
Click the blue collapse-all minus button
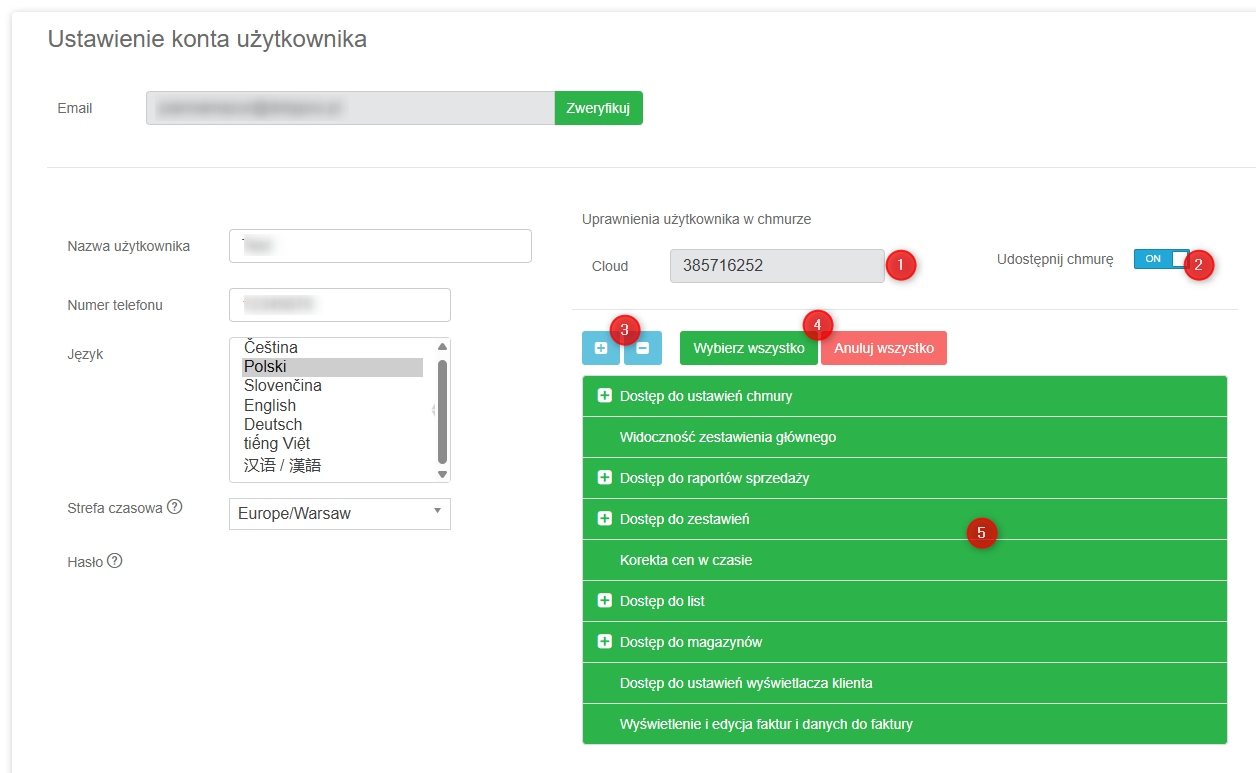643,348
